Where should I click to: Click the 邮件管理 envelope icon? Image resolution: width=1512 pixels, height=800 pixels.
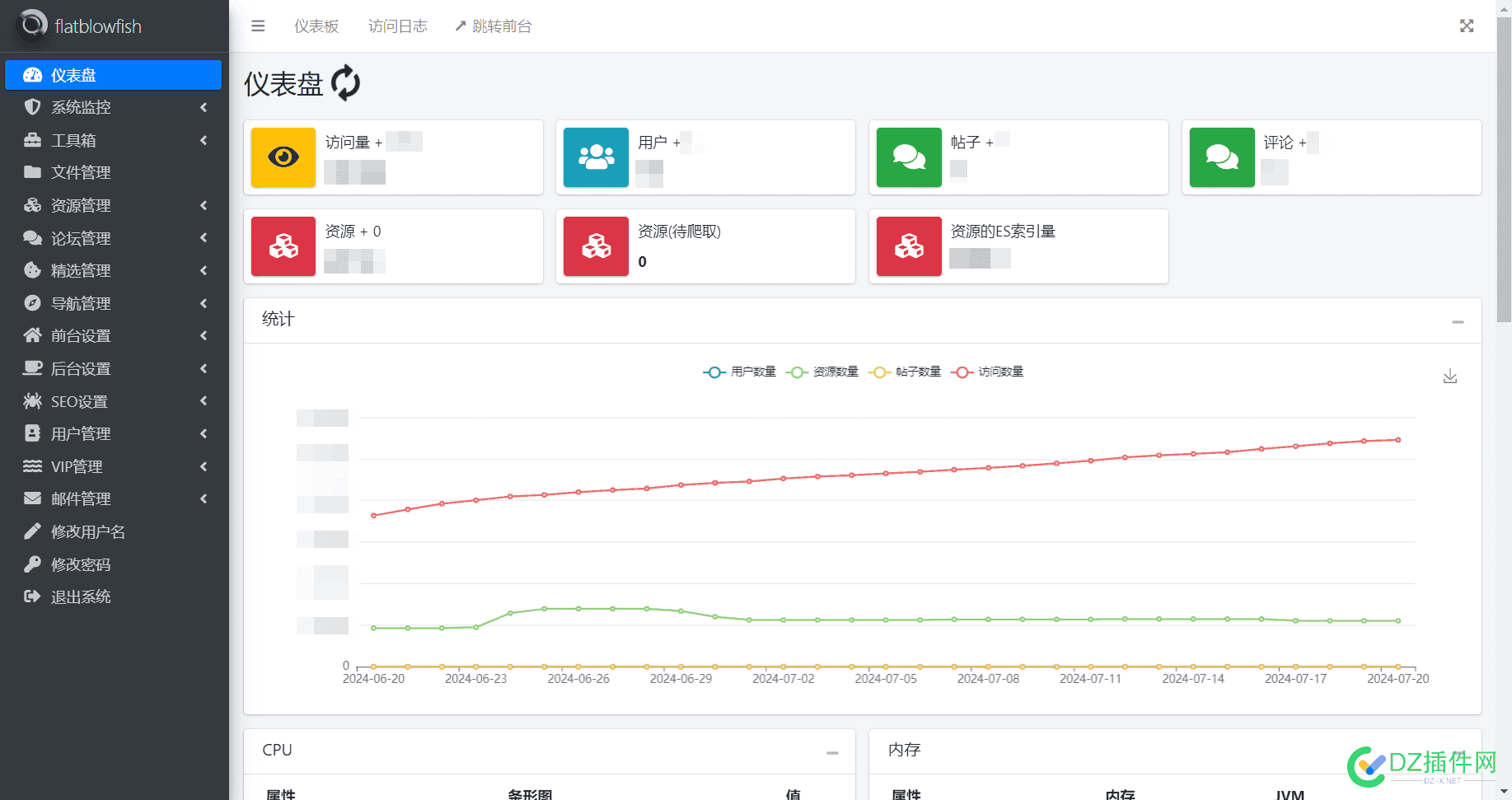coord(32,498)
